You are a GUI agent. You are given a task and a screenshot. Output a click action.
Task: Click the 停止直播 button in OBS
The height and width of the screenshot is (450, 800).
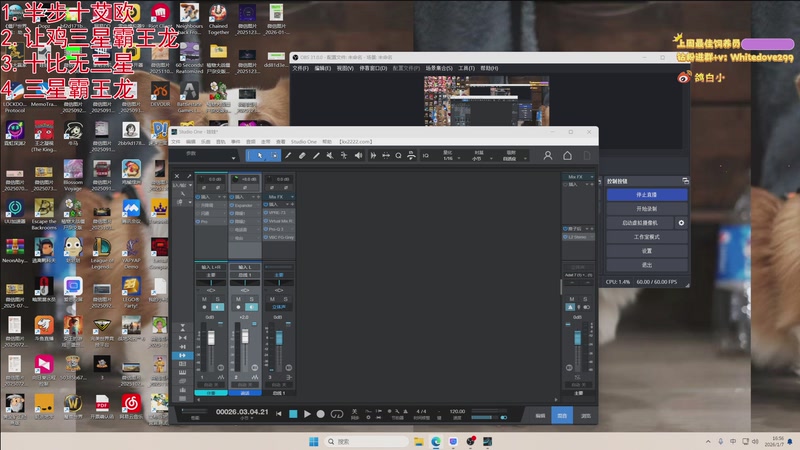tap(646, 195)
